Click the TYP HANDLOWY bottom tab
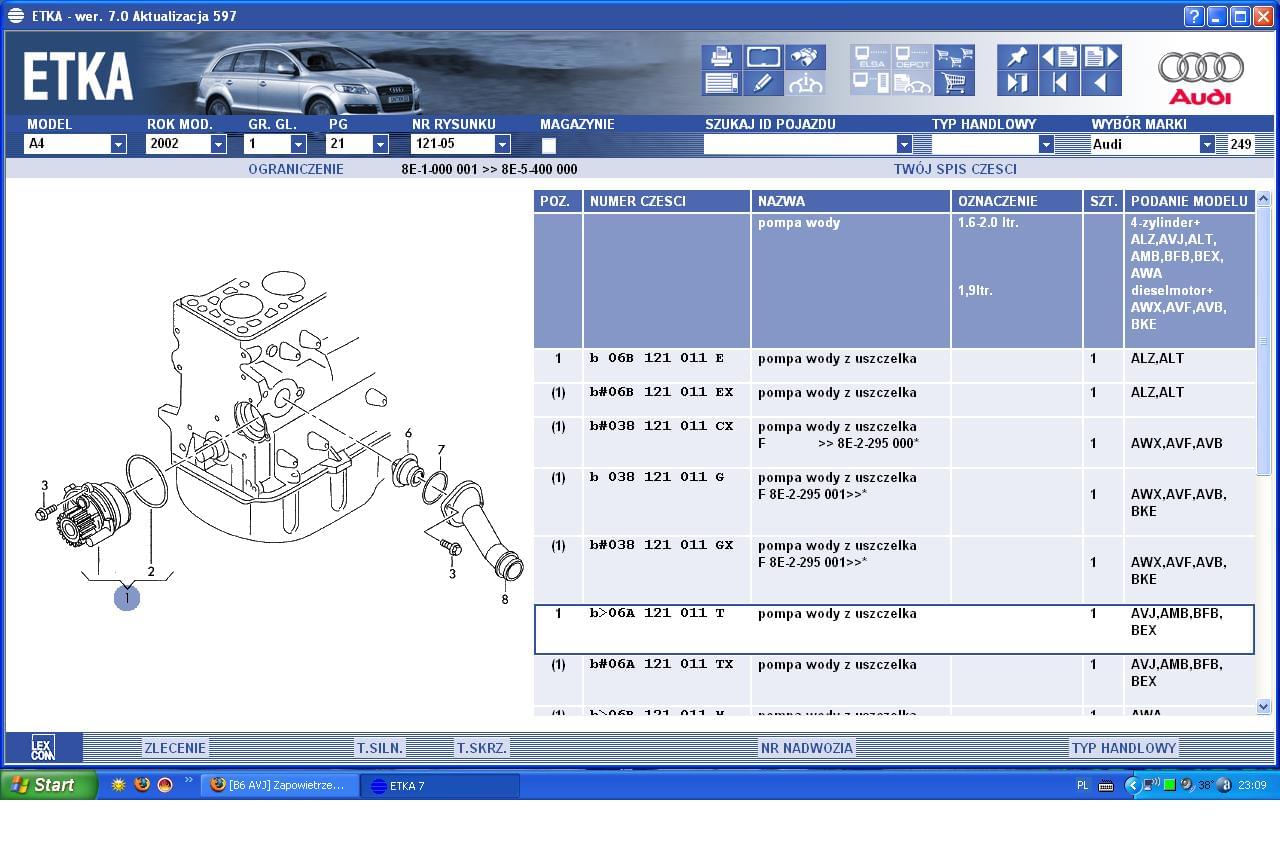The height and width of the screenshot is (862, 1280). click(x=1124, y=748)
